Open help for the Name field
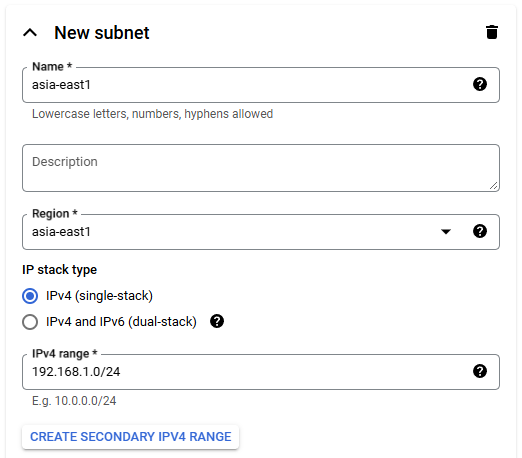This screenshot has height=458, width=522. (x=480, y=84)
